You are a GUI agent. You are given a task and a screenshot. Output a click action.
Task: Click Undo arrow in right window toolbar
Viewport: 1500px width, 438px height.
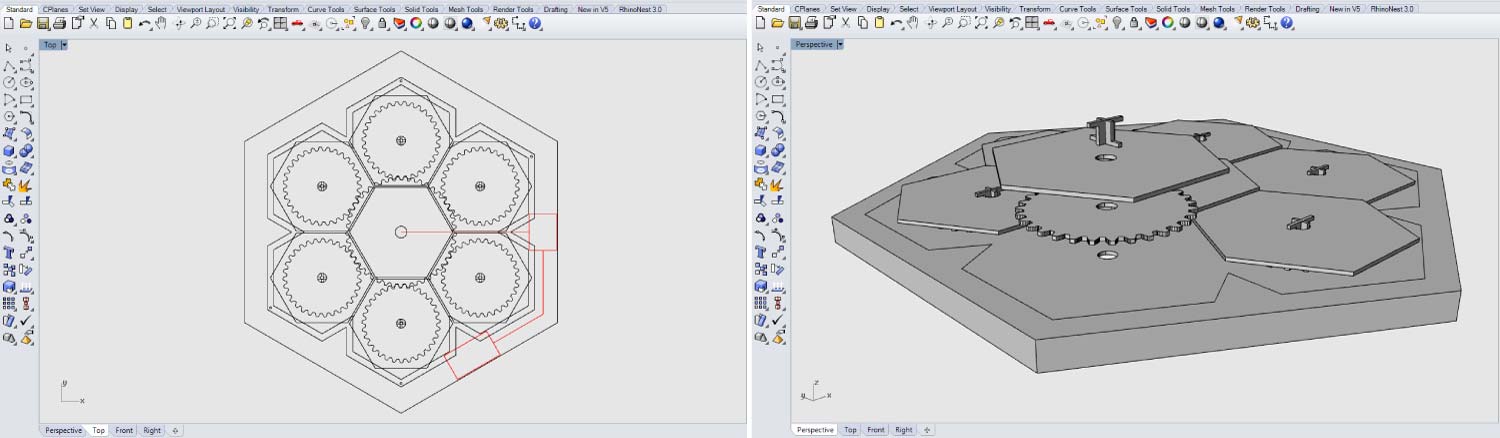[897, 23]
